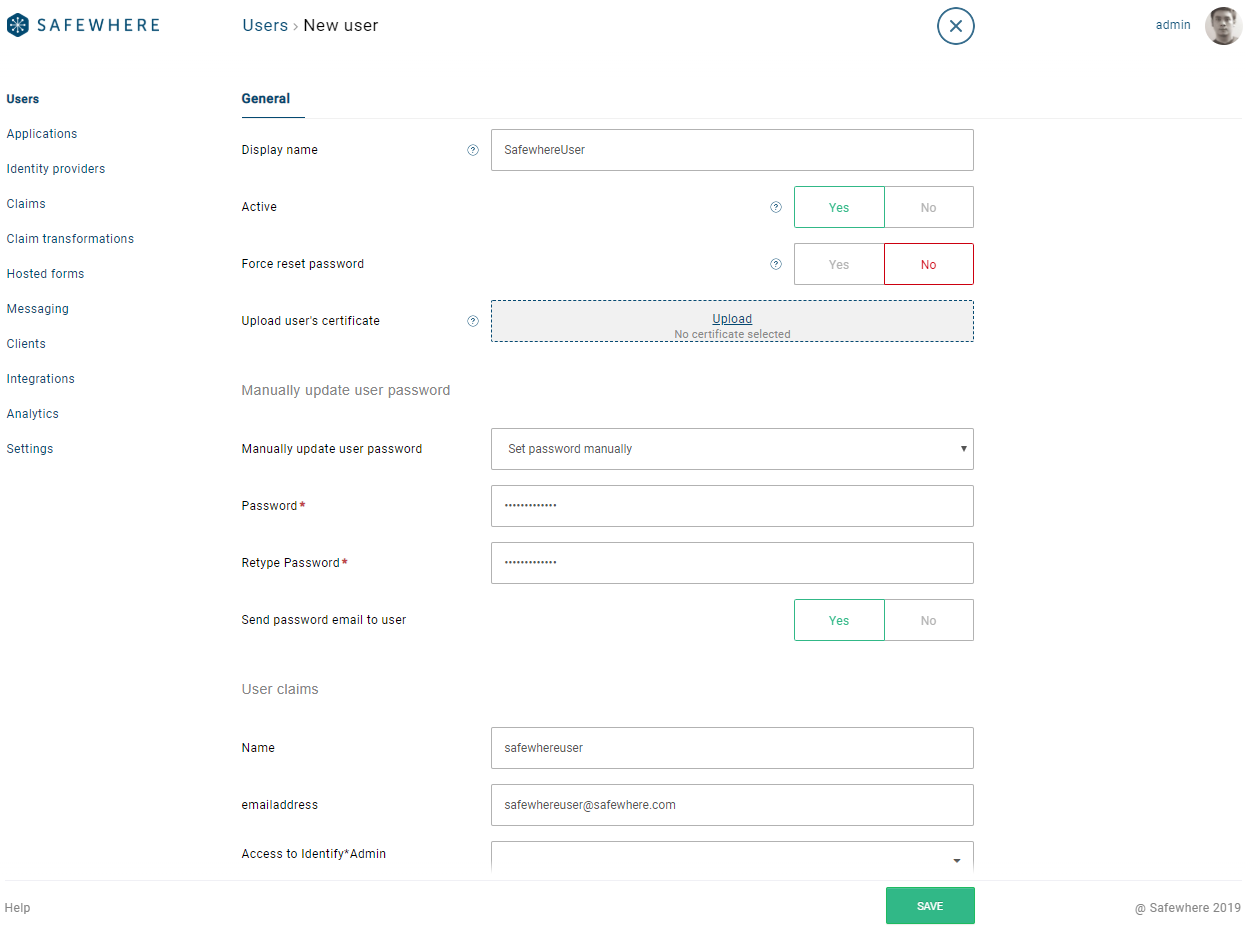This screenshot has width=1246, height=930.
Task: Switch to the General tab
Action: 267,99
